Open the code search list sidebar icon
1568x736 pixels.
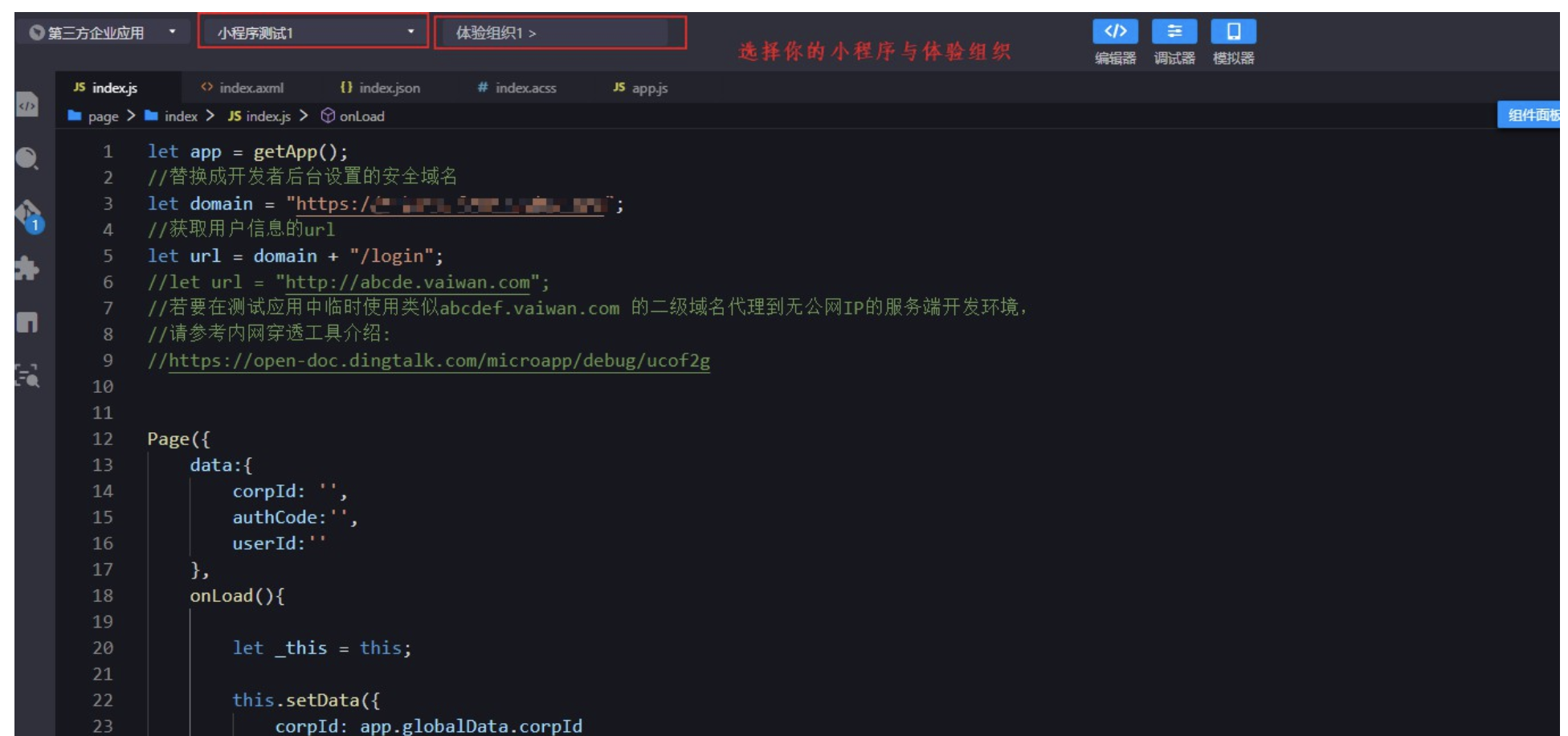[27, 375]
